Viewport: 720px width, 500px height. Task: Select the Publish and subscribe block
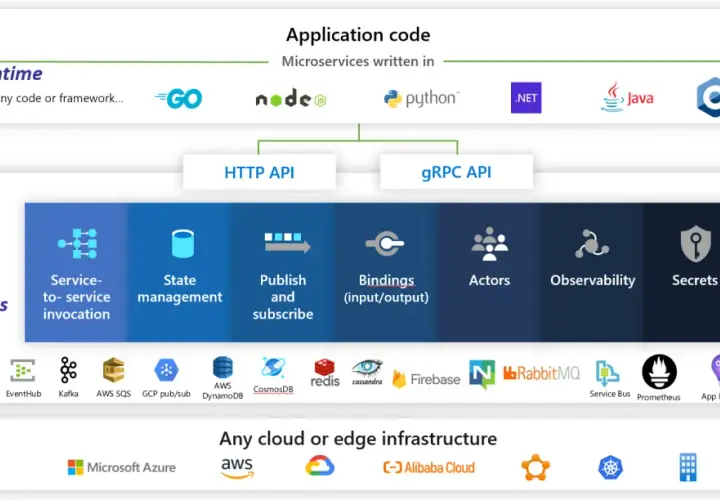click(282, 272)
